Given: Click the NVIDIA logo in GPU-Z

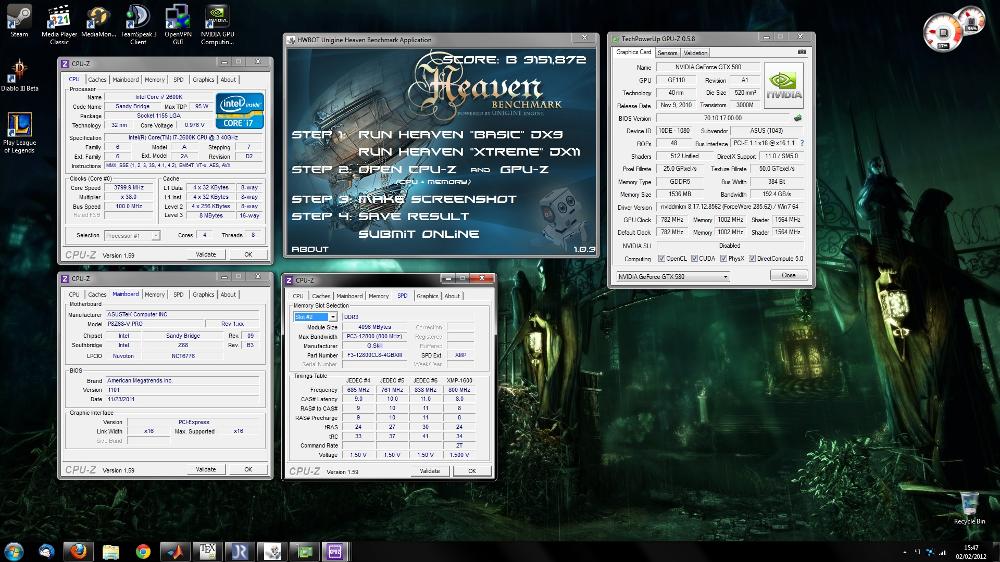Looking at the screenshot, I should tap(783, 85).
